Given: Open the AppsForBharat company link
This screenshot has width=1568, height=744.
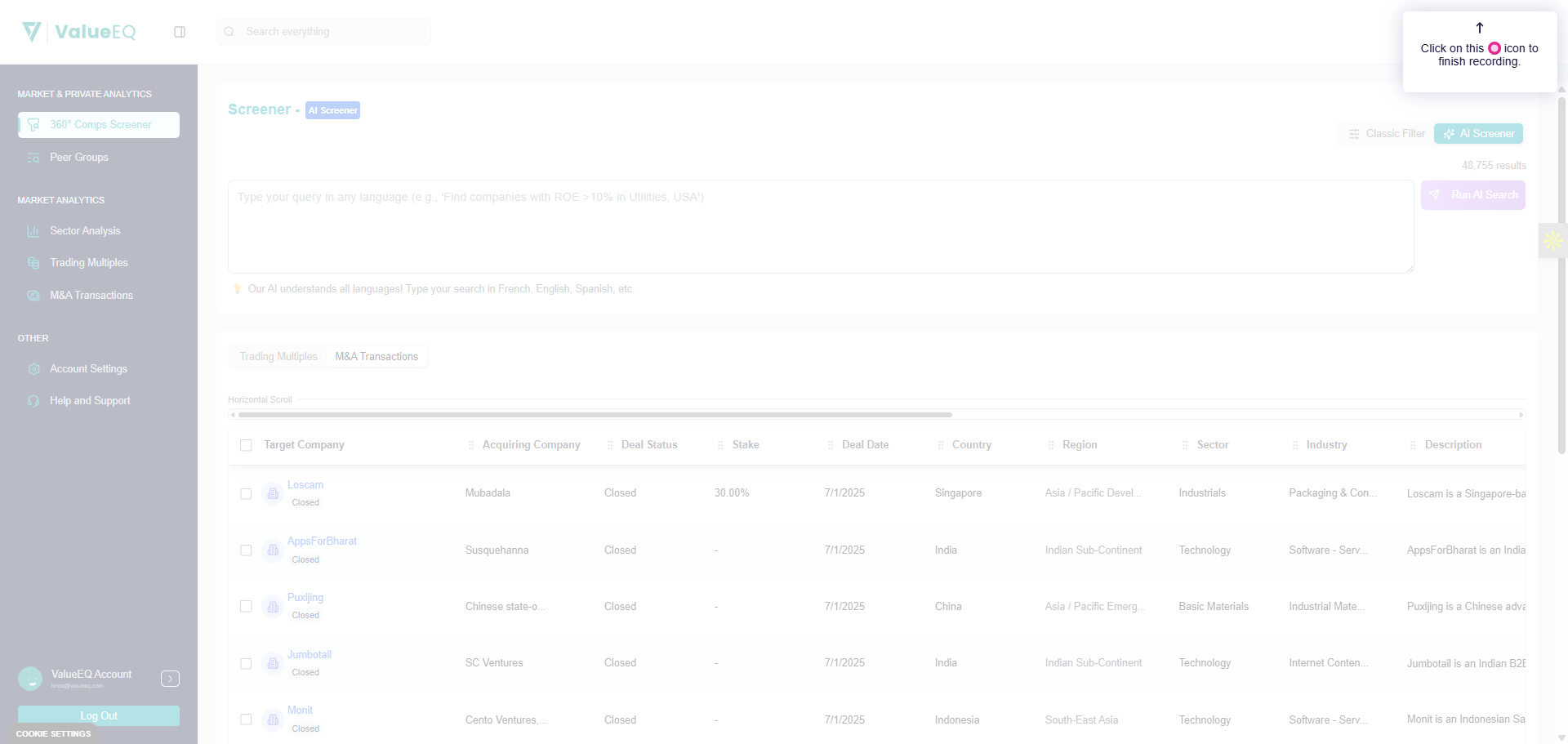Looking at the screenshot, I should 322,541.
